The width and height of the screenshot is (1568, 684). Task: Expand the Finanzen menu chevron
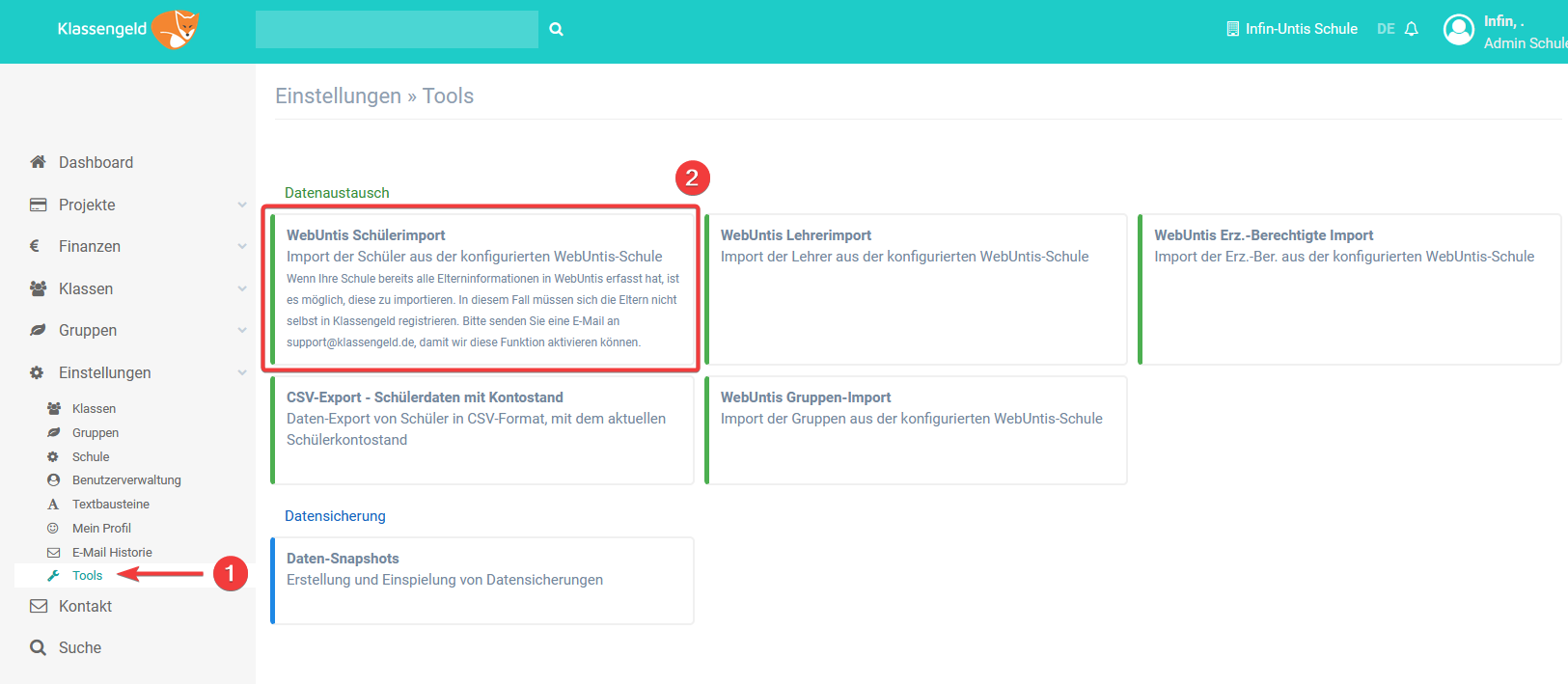(x=242, y=246)
